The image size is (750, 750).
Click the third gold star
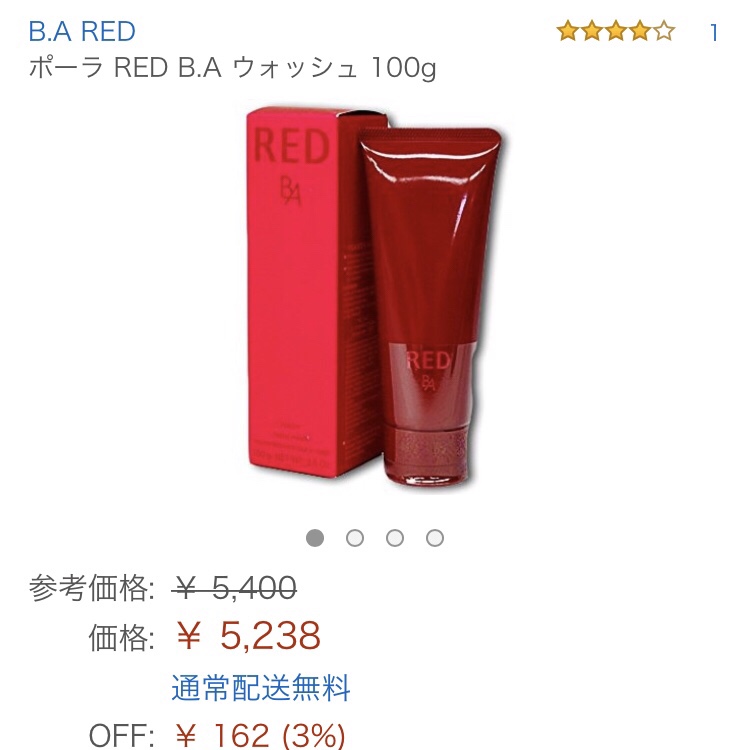(x=616, y=31)
